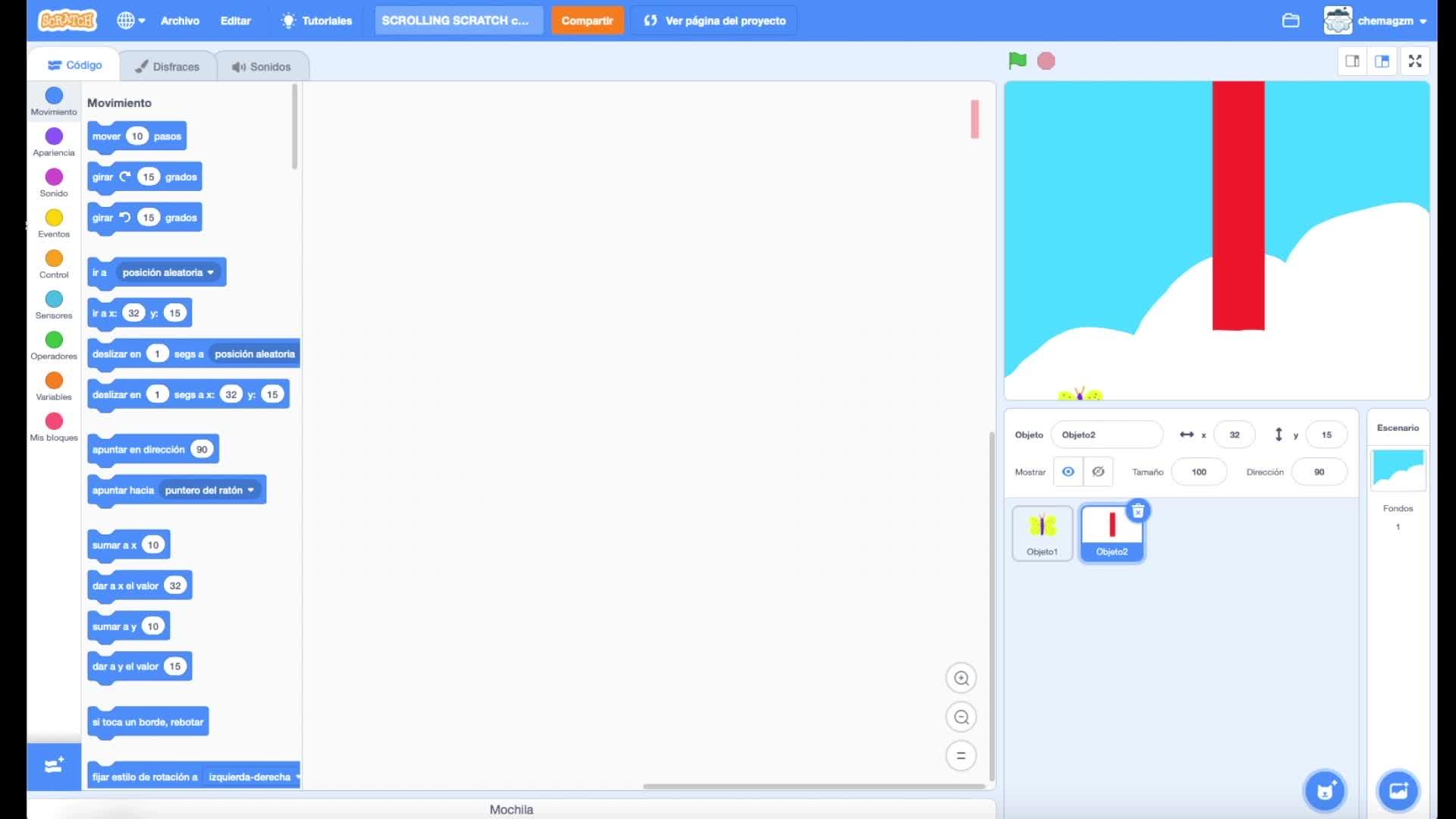Open the language globe dropdown
This screenshot has height=819, width=1456.
[130, 20]
